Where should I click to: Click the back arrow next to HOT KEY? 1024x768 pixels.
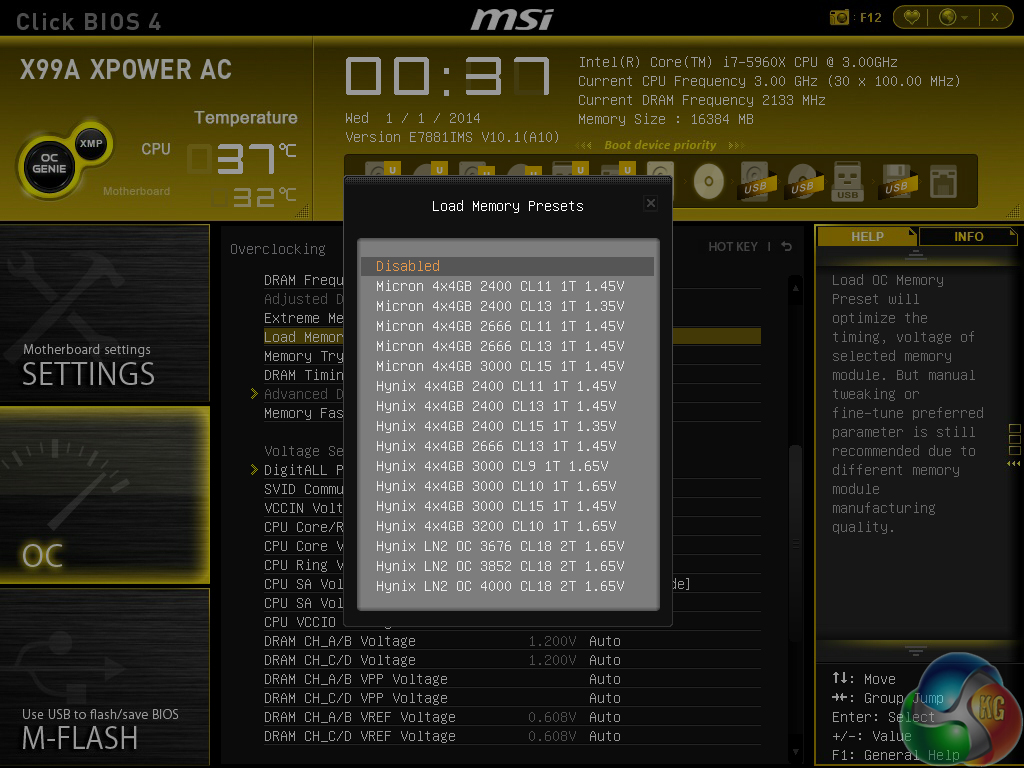tap(786, 246)
